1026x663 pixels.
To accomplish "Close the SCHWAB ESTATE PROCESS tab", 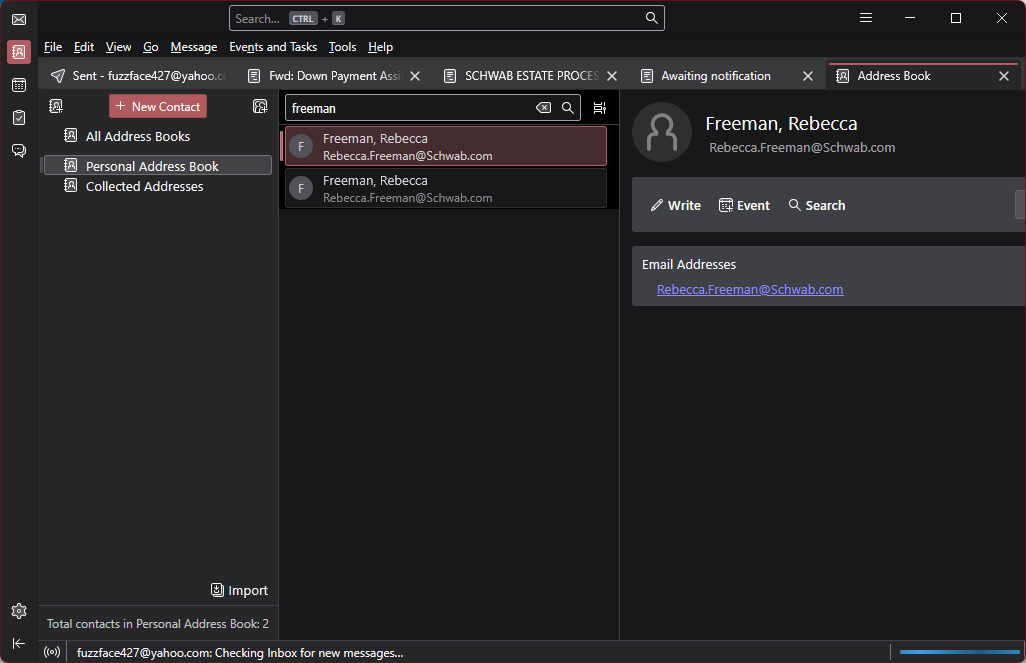I will point(612,76).
